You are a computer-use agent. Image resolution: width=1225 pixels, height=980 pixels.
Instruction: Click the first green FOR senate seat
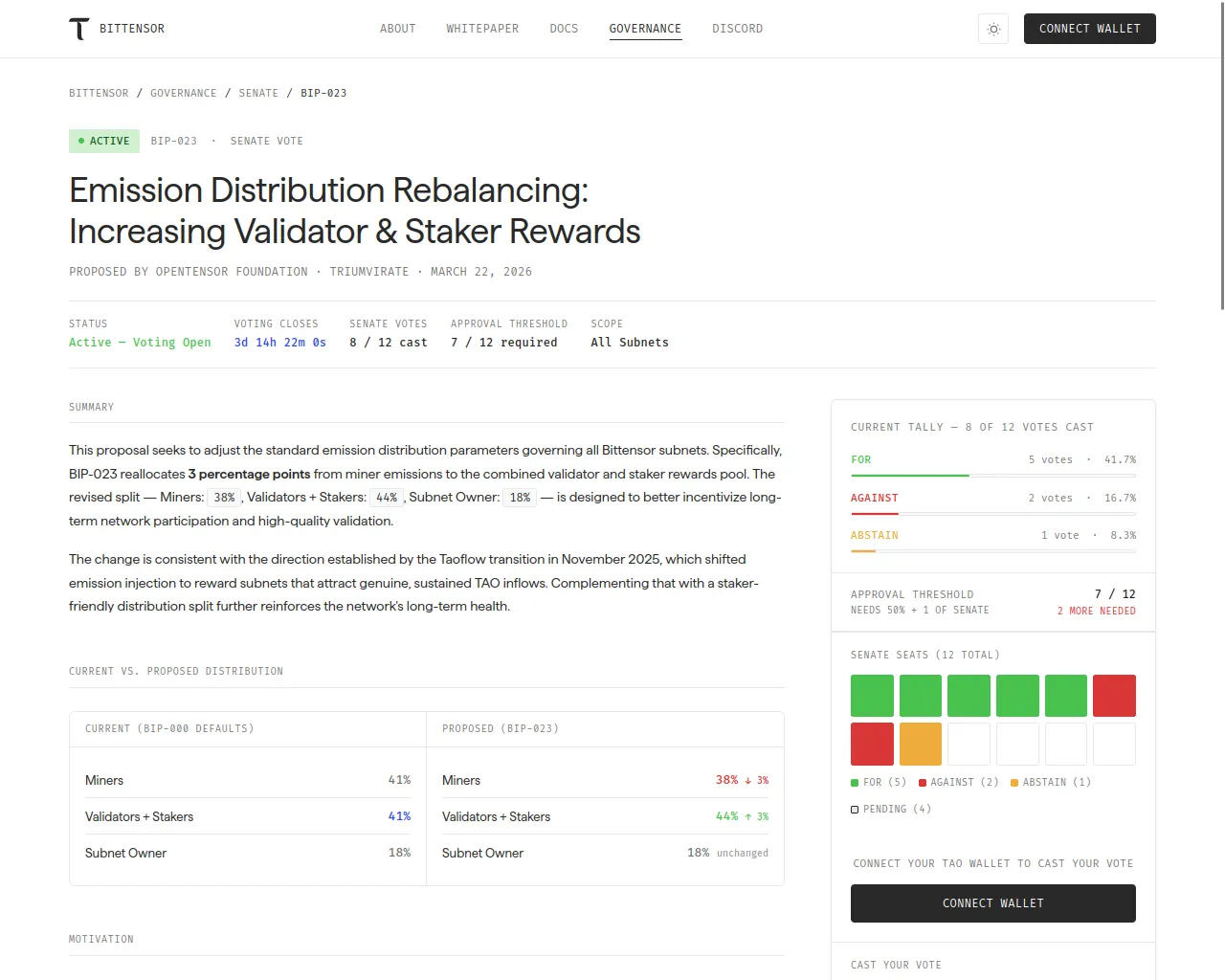point(872,696)
